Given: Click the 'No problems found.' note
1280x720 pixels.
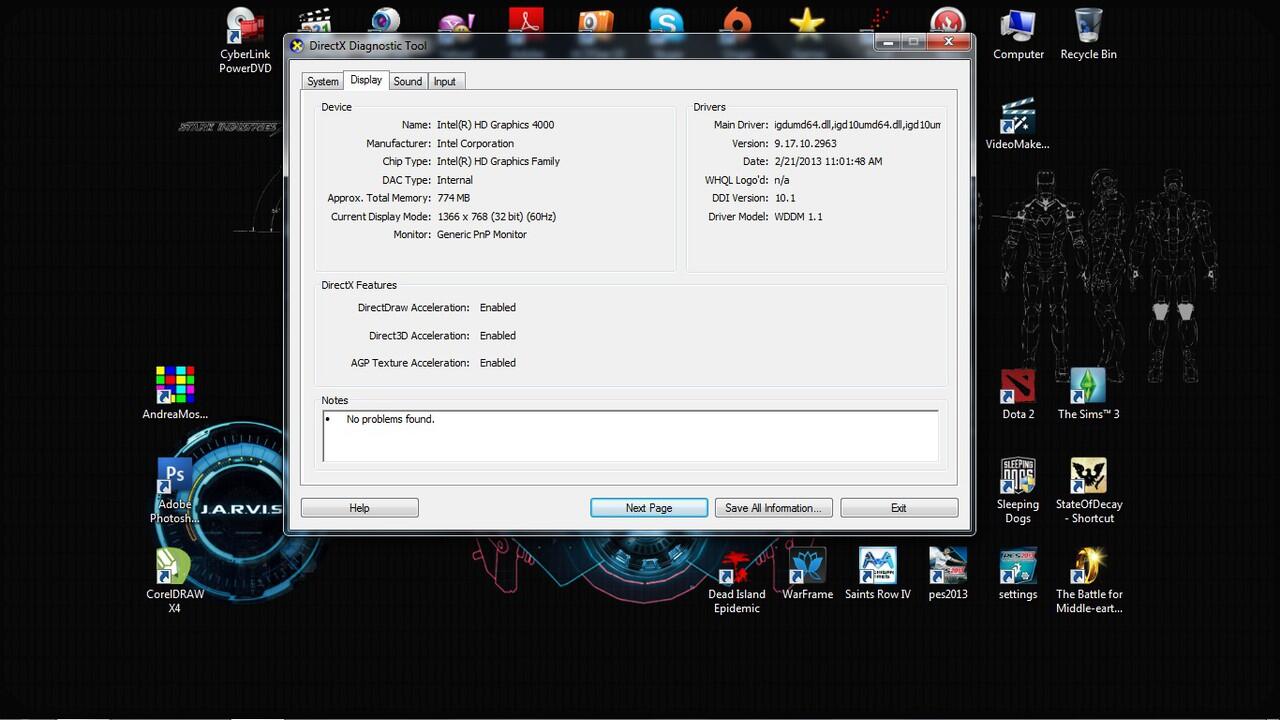Looking at the screenshot, I should click(390, 419).
